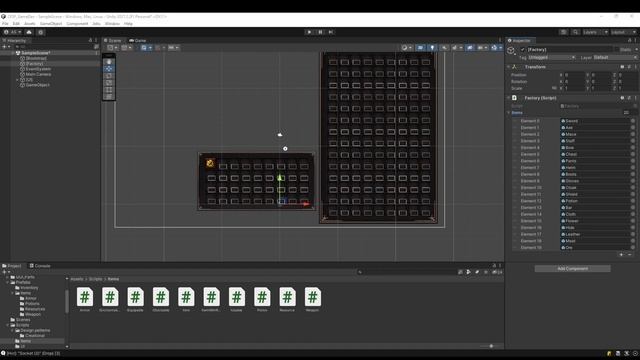This screenshot has height=360, width=640.
Task: Select the Rotate tool in scene overlay
Action: (109, 76)
